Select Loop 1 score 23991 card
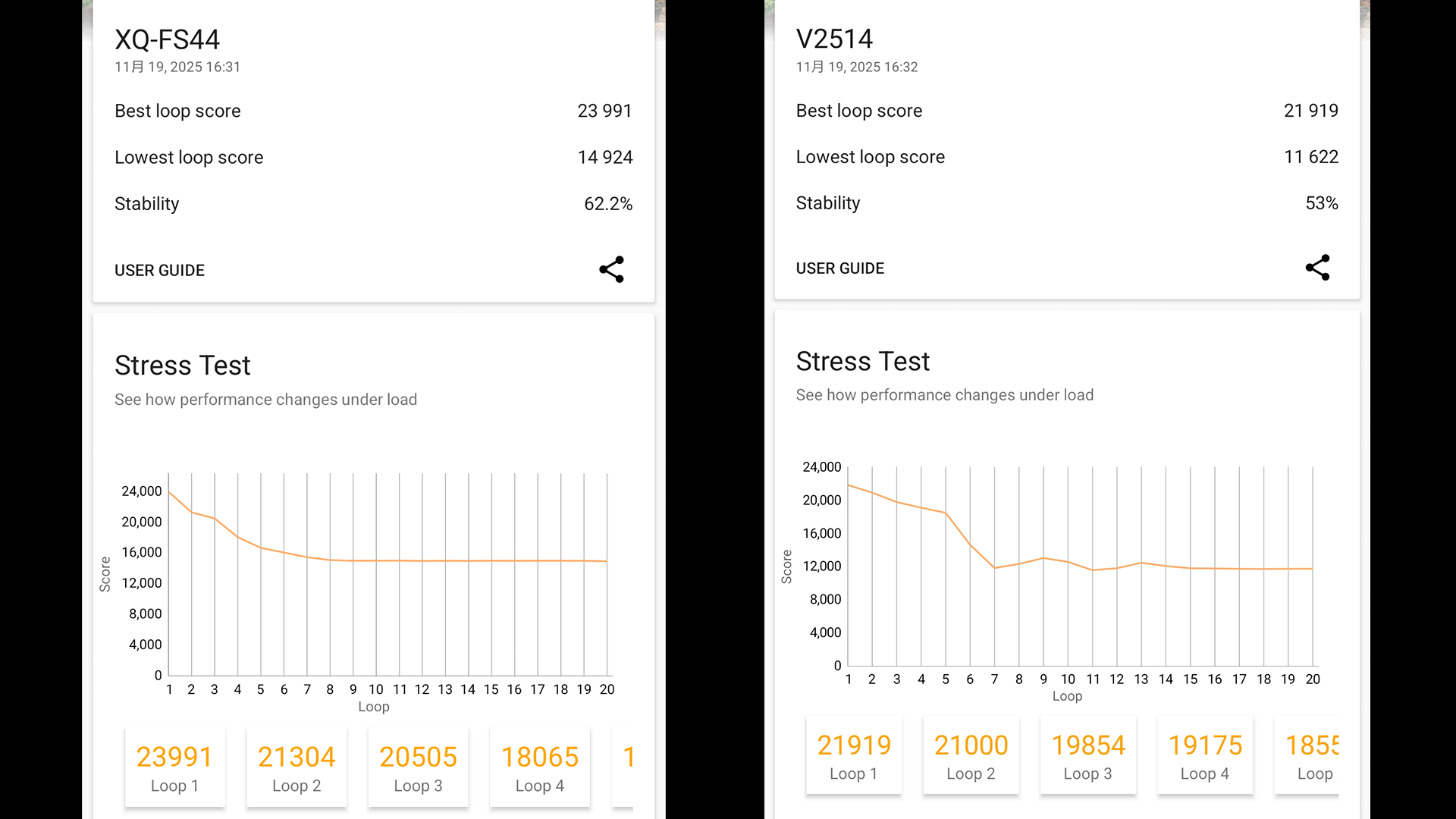The image size is (1456, 819). [x=174, y=767]
